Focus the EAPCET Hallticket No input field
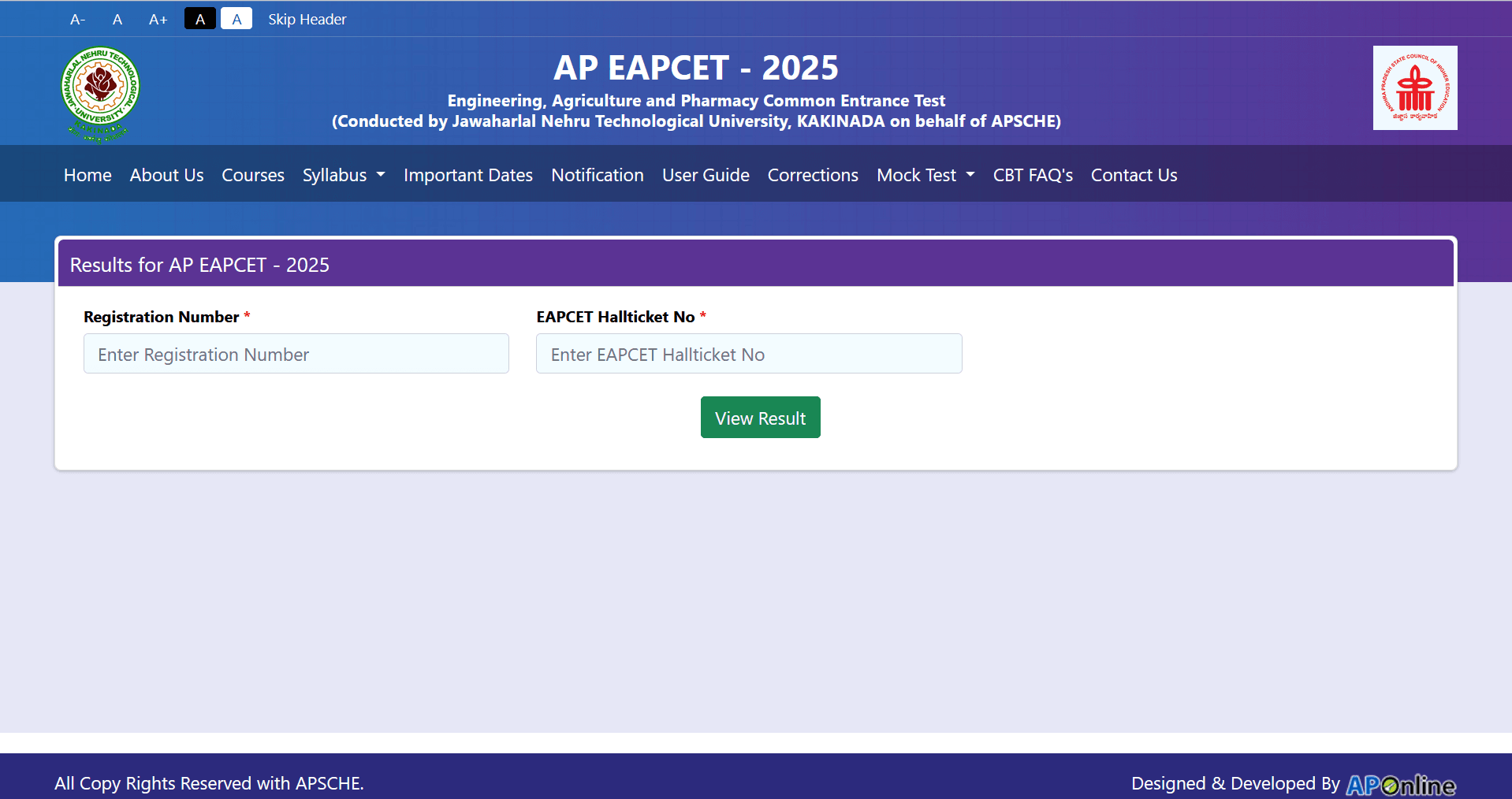Image resolution: width=1512 pixels, height=799 pixels. click(749, 354)
